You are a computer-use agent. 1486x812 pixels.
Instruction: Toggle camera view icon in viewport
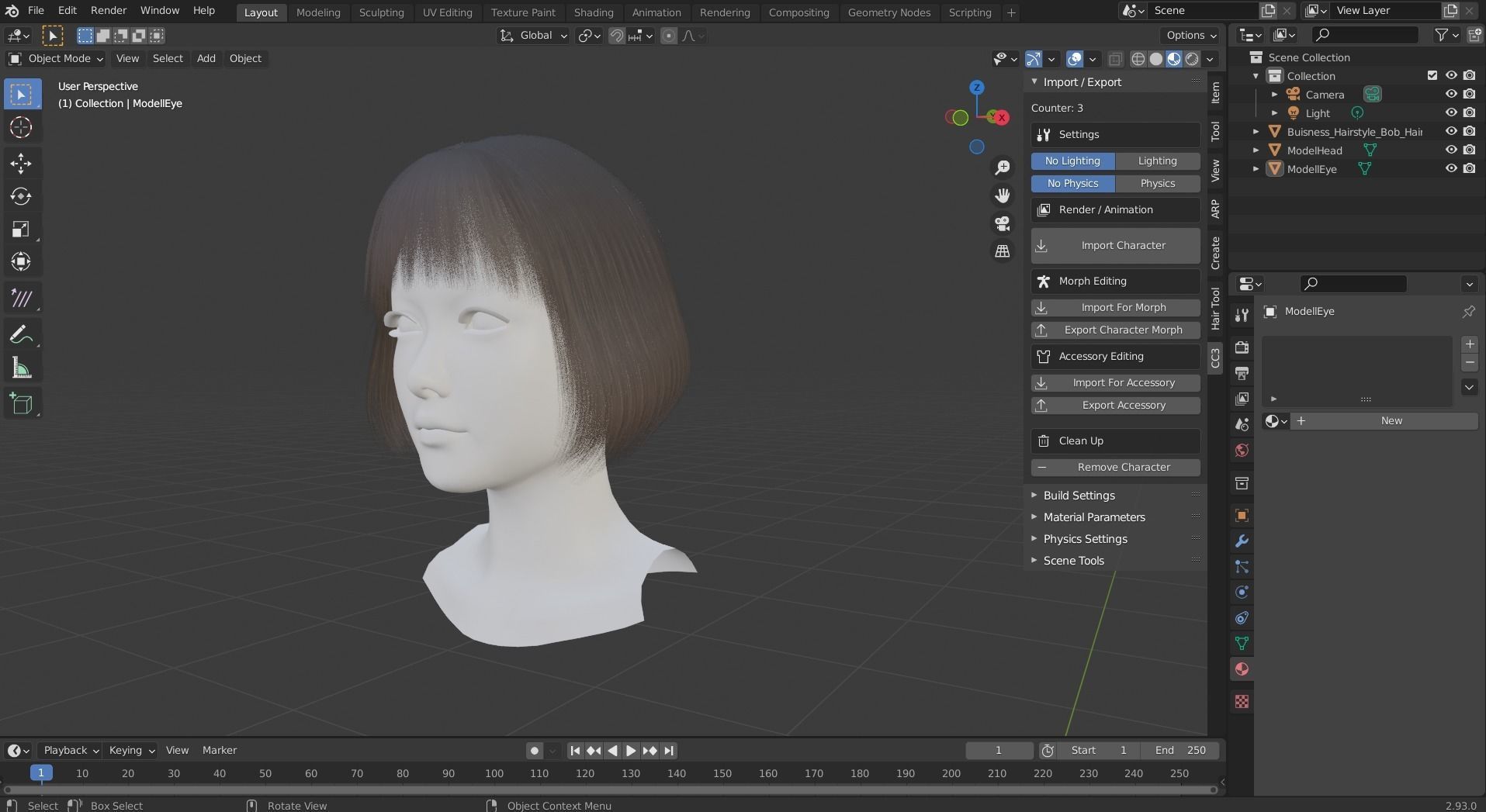point(1003,223)
